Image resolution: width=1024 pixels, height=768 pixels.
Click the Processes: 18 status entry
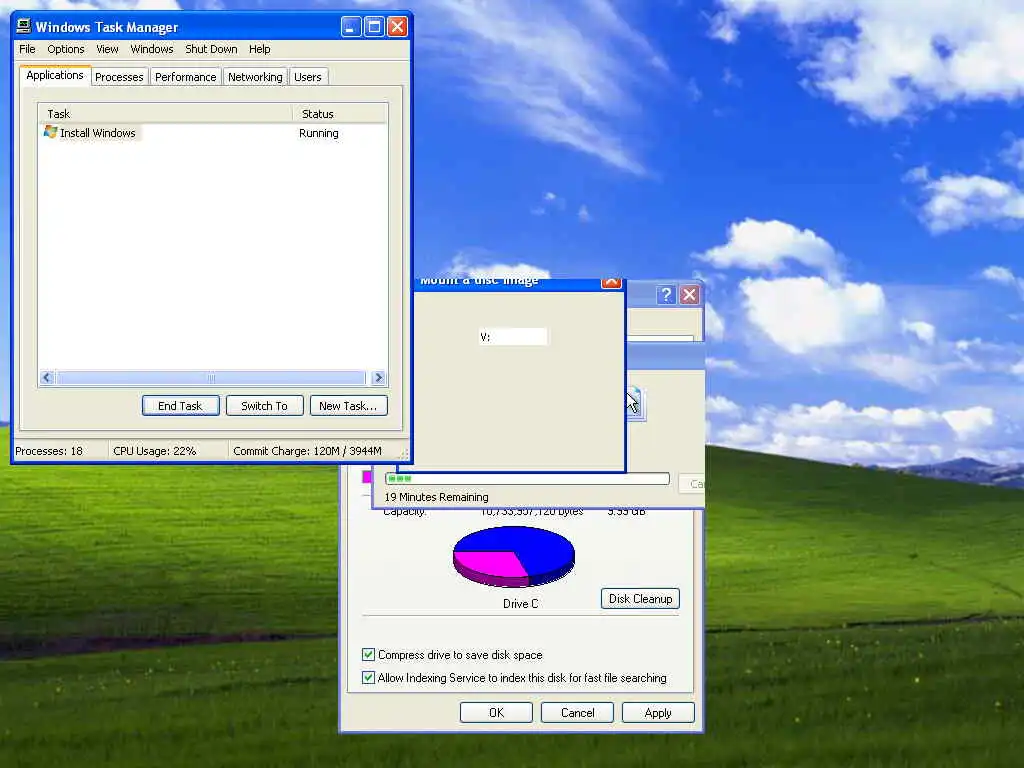(x=49, y=451)
